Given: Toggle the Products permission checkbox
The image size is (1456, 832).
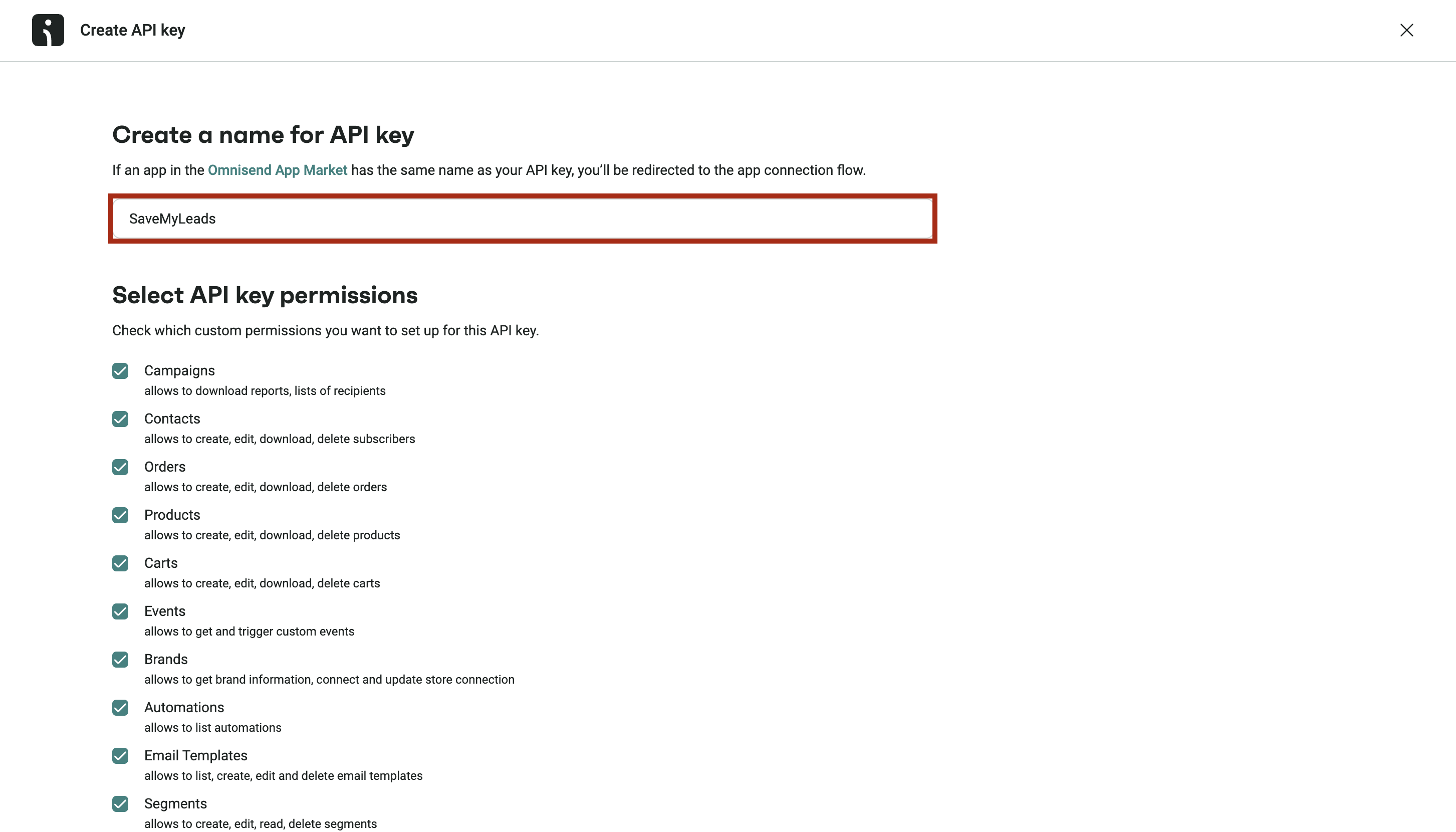Looking at the screenshot, I should coord(121,515).
